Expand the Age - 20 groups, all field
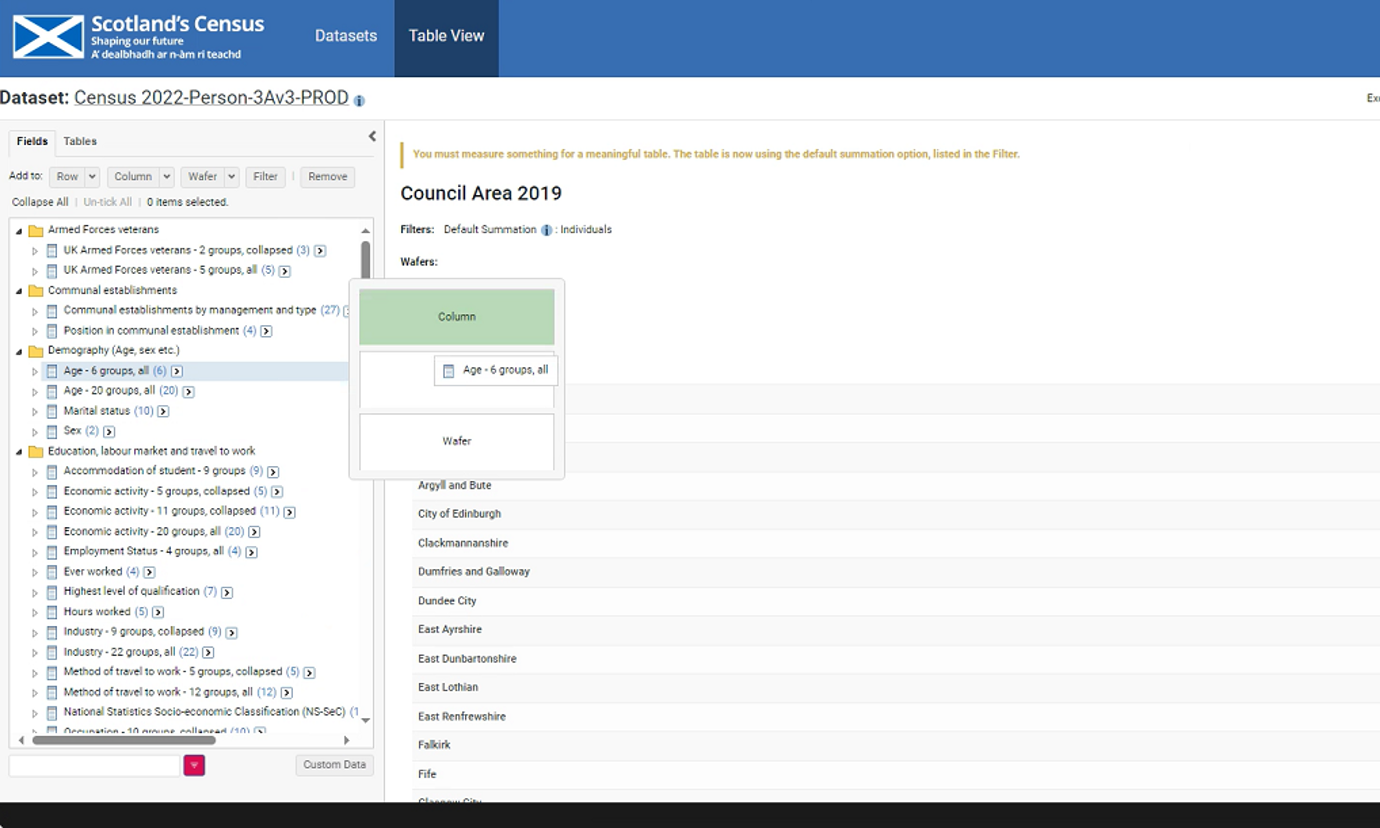1380x828 pixels. coord(35,391)
